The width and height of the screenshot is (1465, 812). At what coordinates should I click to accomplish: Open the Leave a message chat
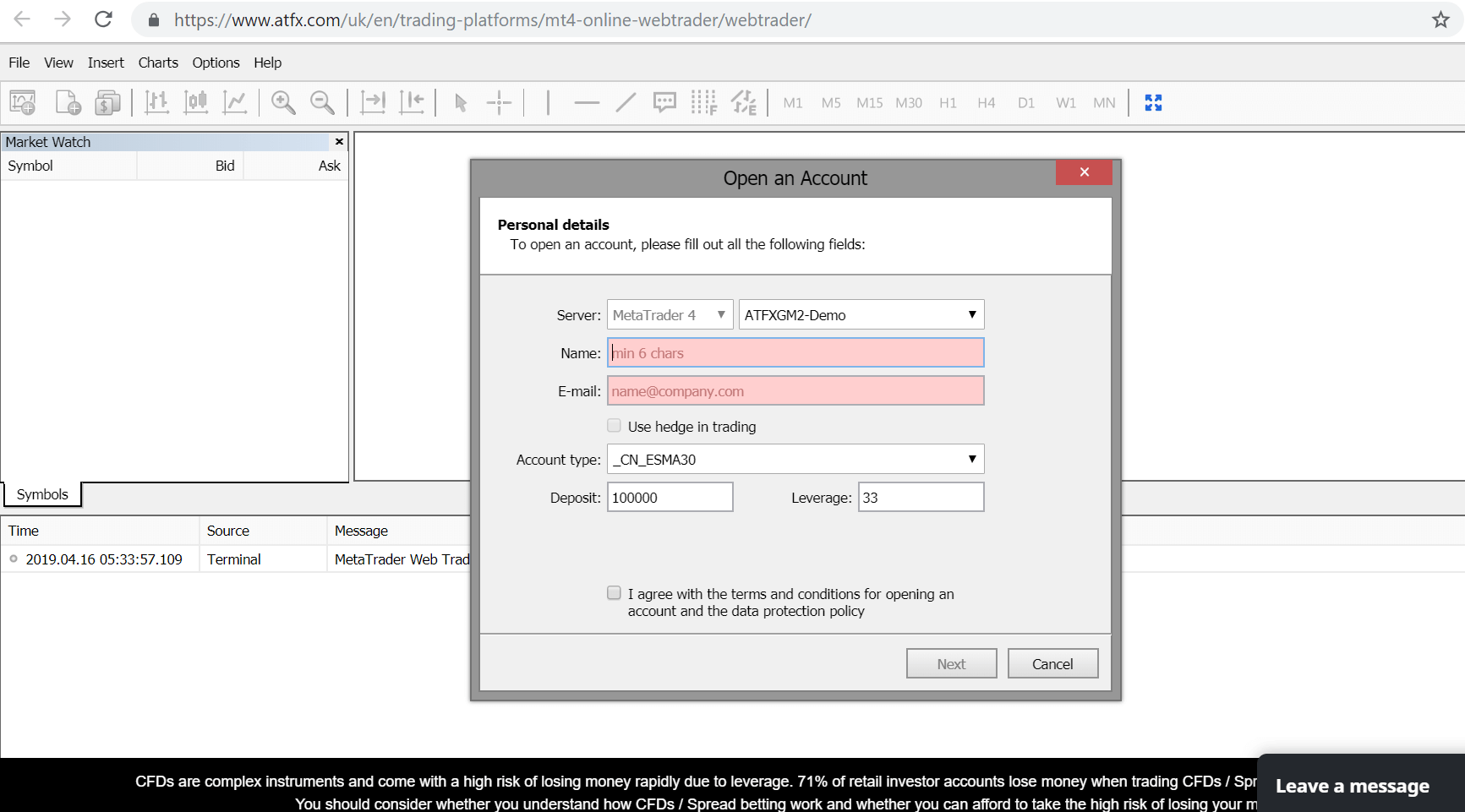1360,785
